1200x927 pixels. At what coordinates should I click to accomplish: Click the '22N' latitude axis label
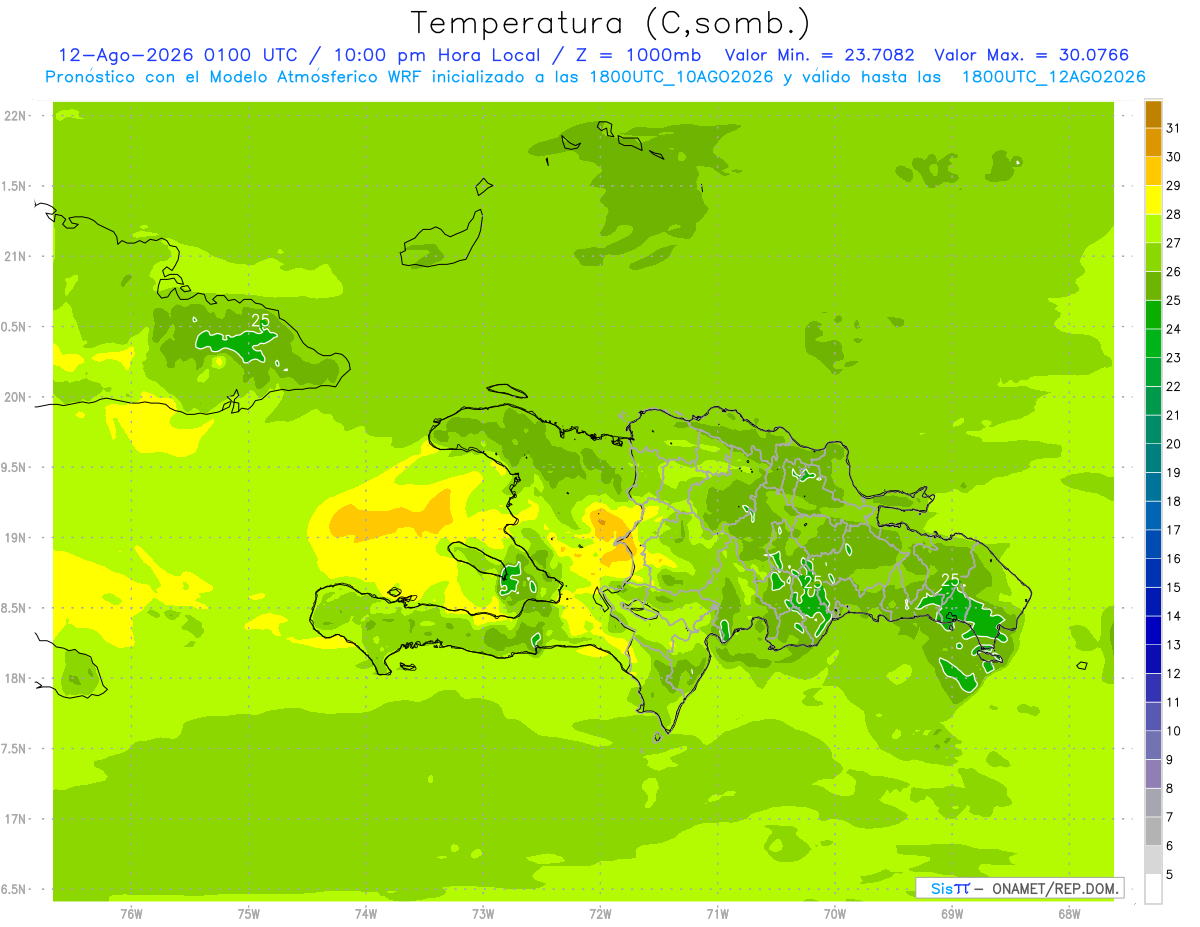tap(16, 116)
